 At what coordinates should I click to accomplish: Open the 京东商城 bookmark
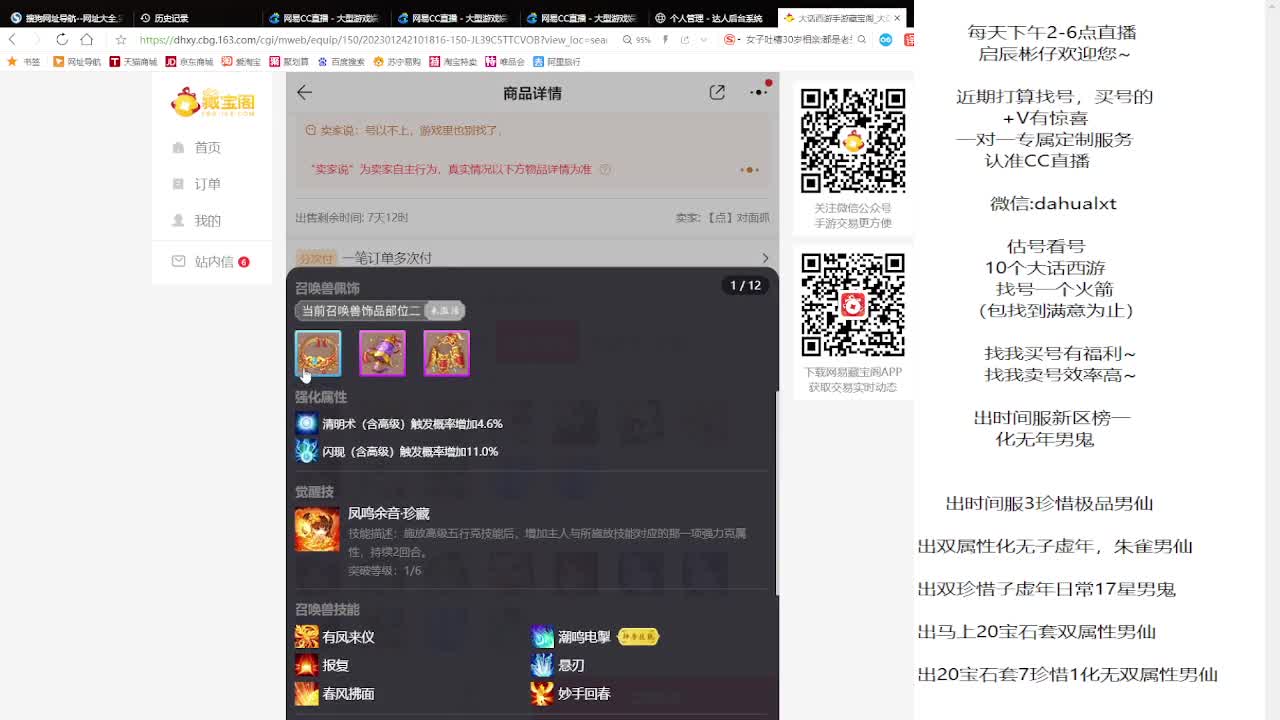189,62
